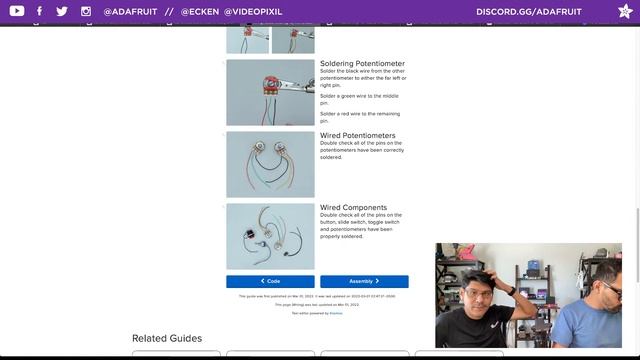Click the Twitter bird icon
The image size is (640, 360).
(62, 11)
